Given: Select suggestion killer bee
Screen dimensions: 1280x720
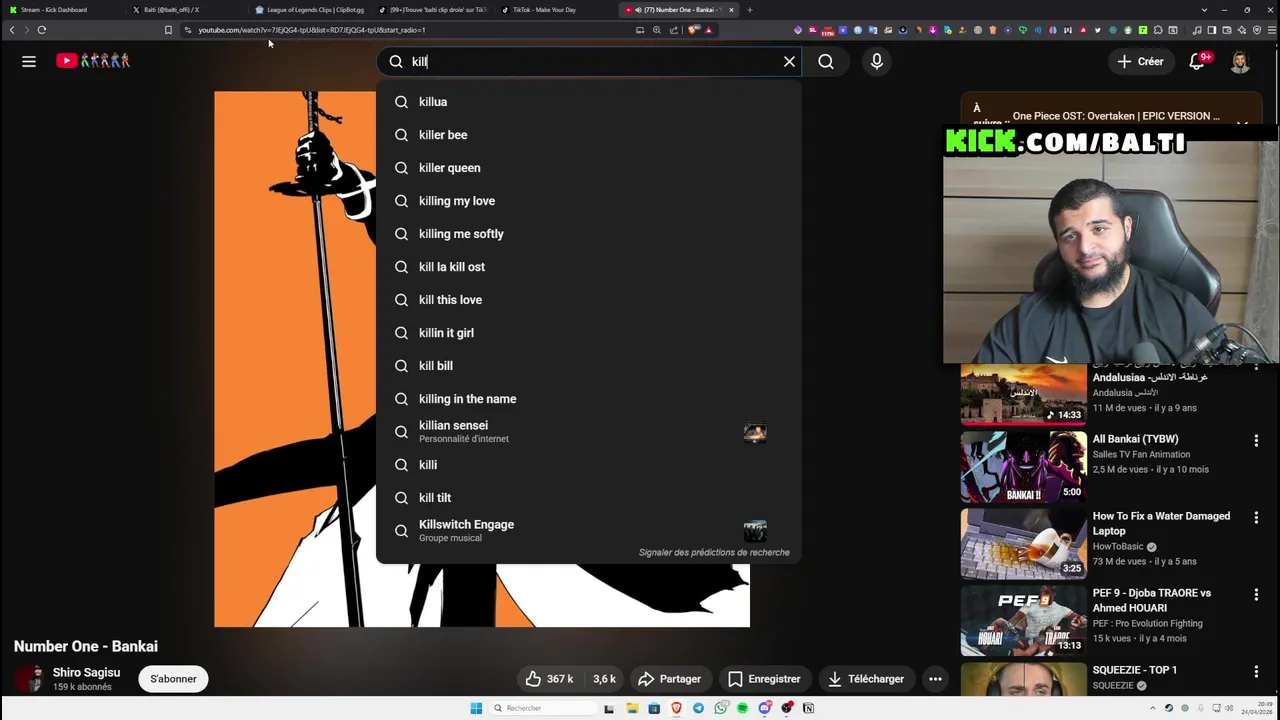Looking at the screenshot, I should [x=589, y=135].
